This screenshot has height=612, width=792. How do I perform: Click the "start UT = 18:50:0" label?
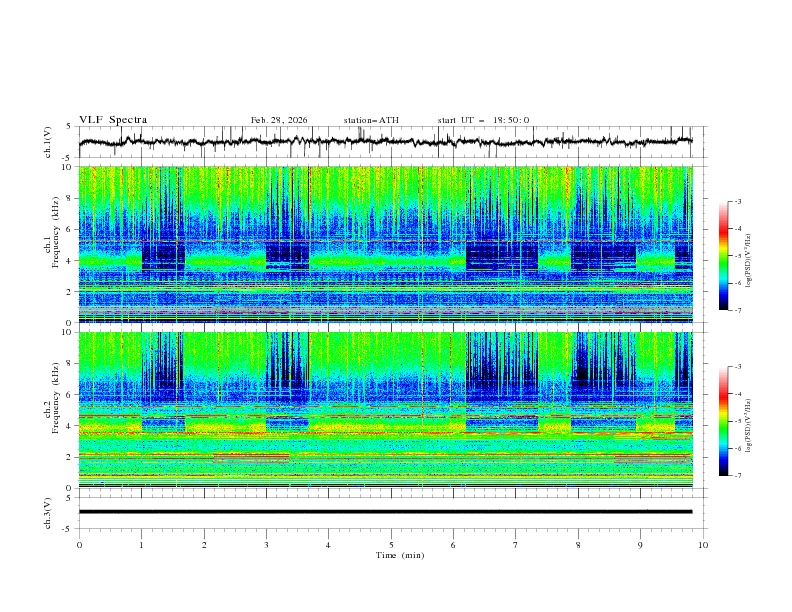(x=483, y=120)
